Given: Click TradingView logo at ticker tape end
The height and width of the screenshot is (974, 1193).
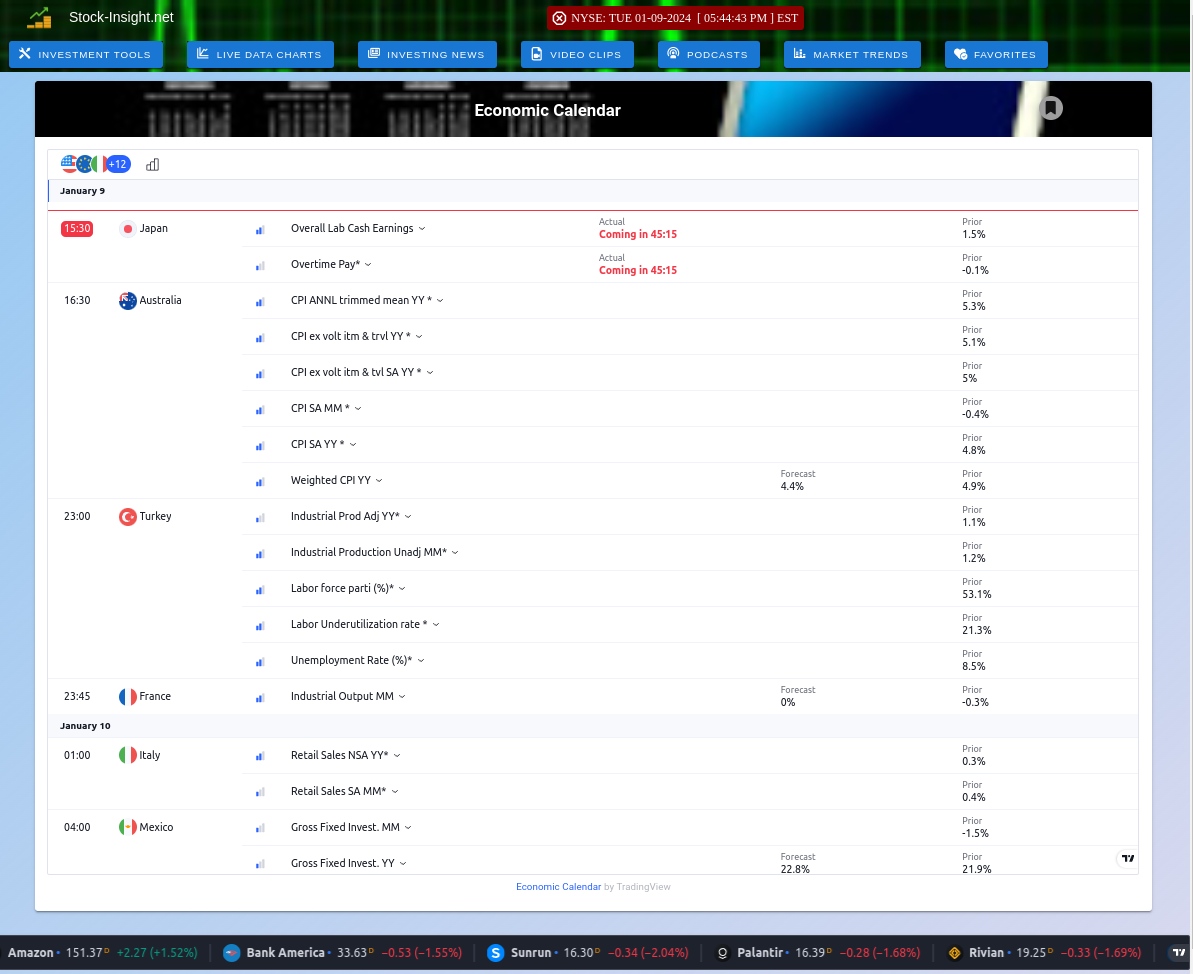Looking at the screenshot, I should tap(1179, 953).
